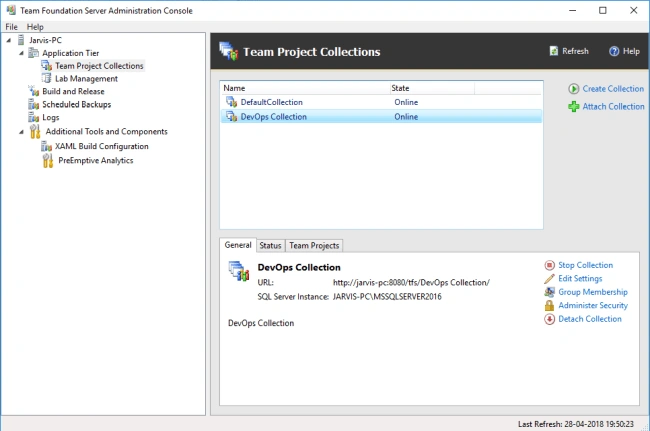Click Additional Tools and Components wrench icon
Image resolution: width=650 pixels, height=431 pixels.
click(x=35, y=131)
